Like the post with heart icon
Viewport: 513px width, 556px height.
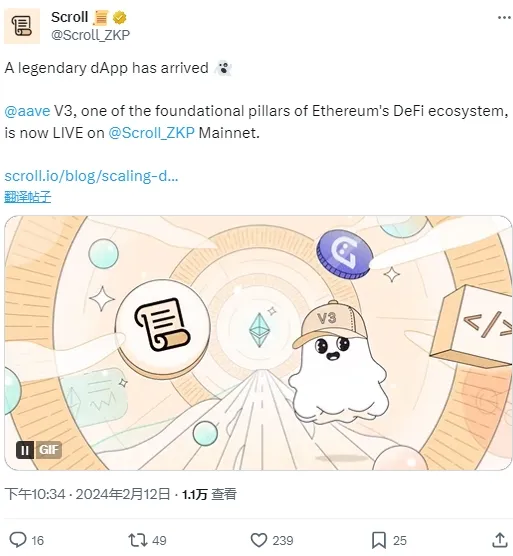pos(259,540)
